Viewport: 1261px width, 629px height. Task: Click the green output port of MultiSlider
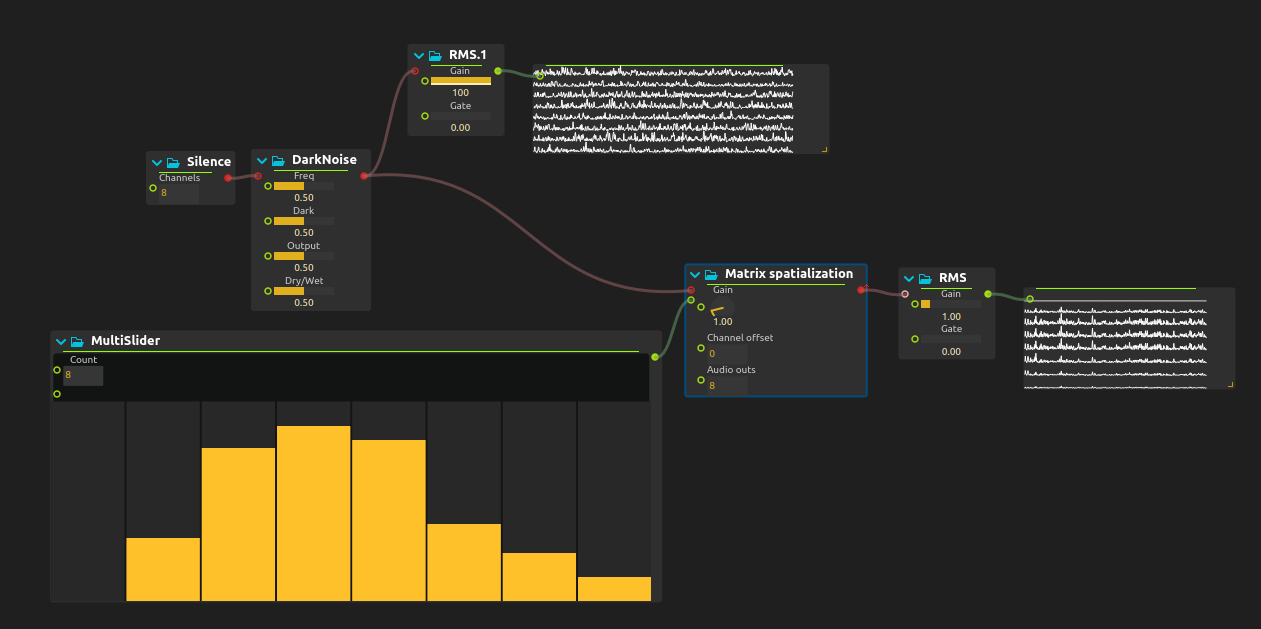point(655,357)
